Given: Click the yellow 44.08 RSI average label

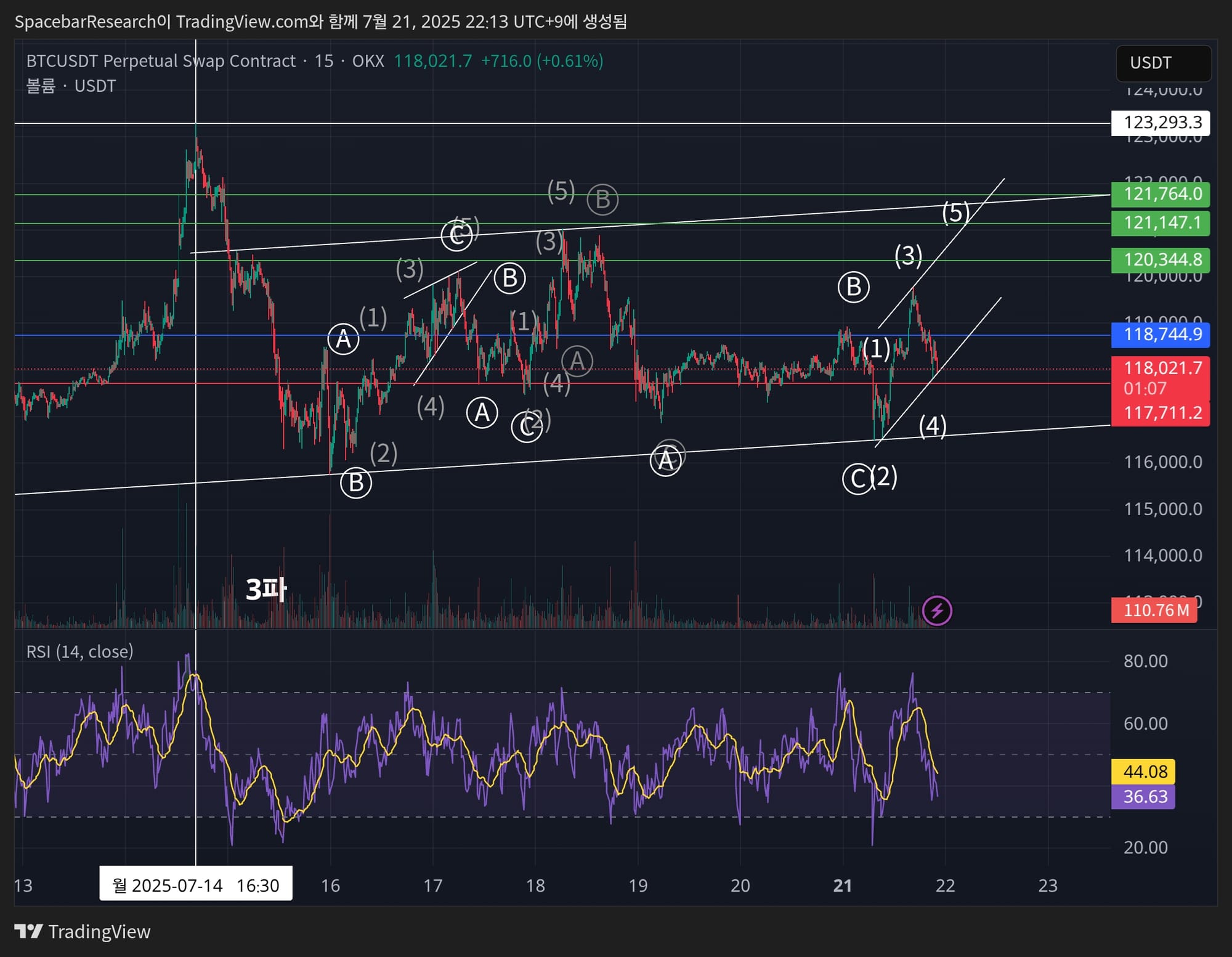Looking at the screenshot, I should click(x=1143, y=771).
